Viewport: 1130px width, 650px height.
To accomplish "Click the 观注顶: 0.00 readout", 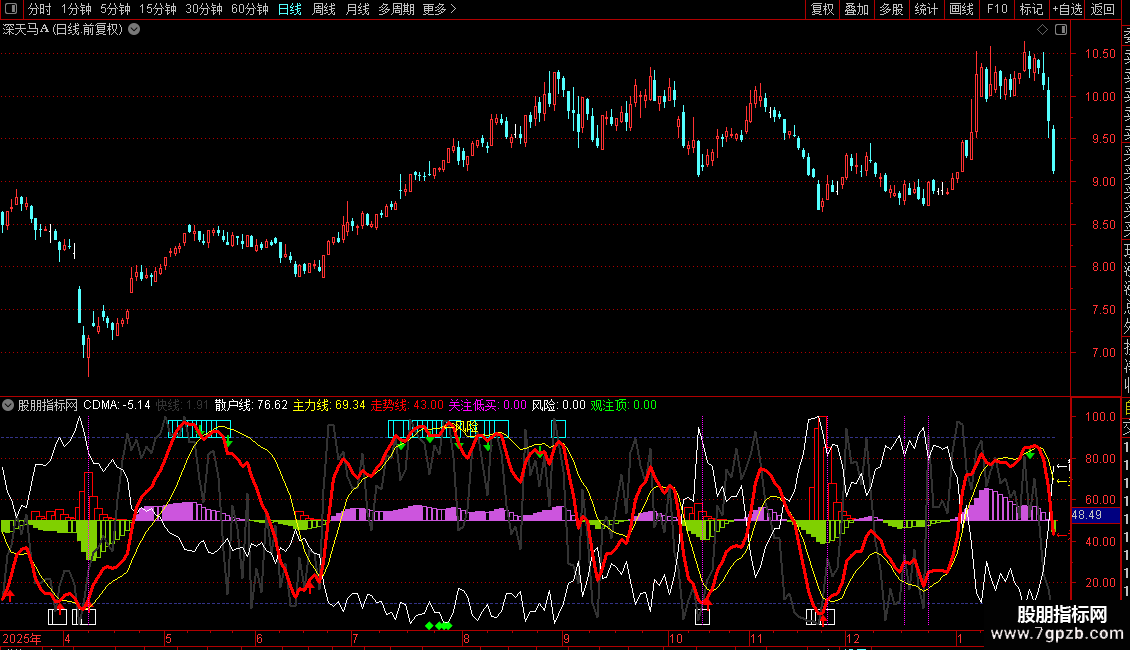I will [623, 405].
